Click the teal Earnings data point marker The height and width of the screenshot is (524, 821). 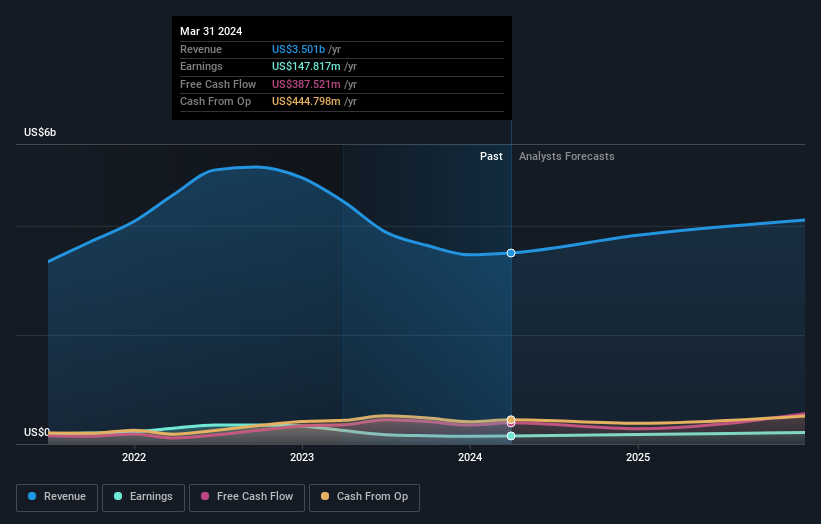tap(511, 436)
